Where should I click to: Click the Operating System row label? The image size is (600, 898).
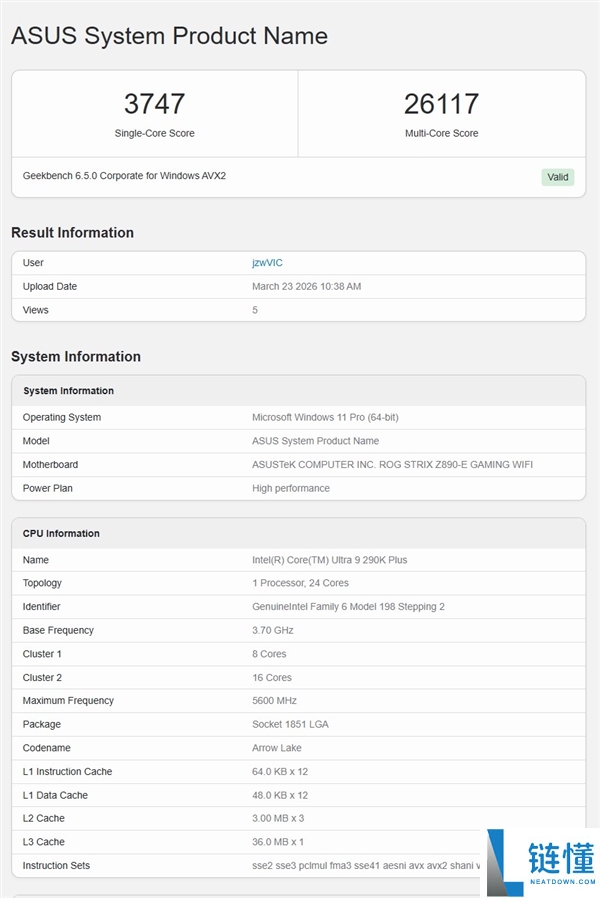62,418
